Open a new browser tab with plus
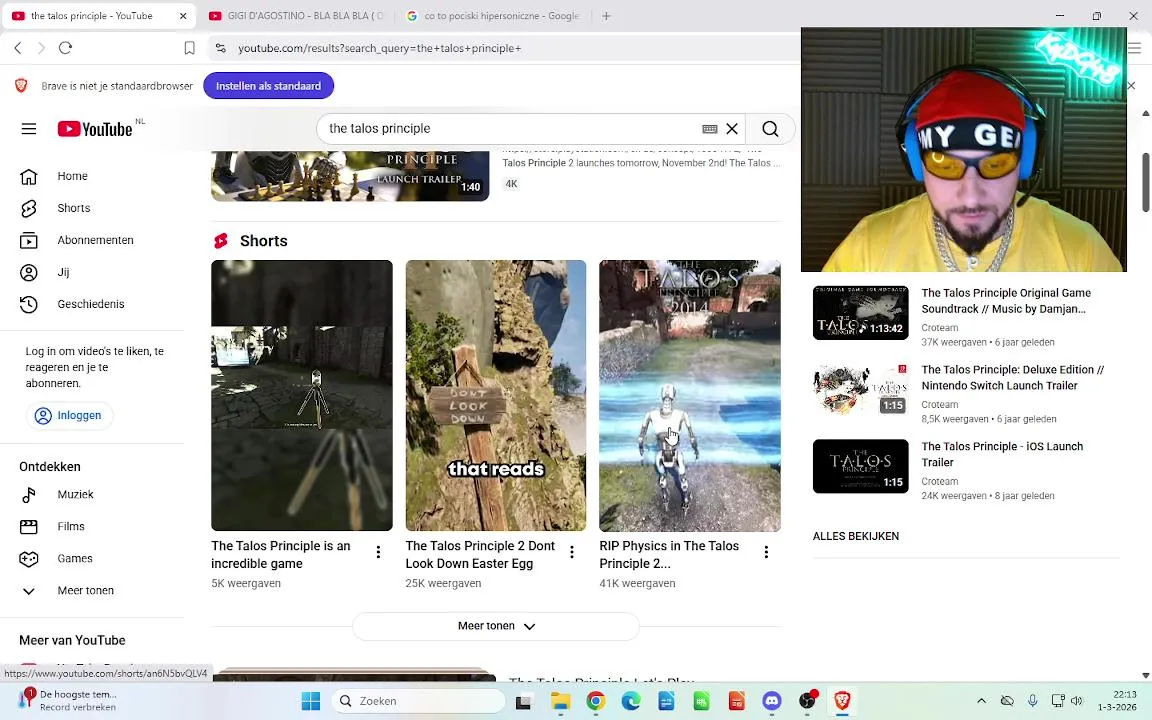This screenshot has width=1152, height=720. [606, 15]
